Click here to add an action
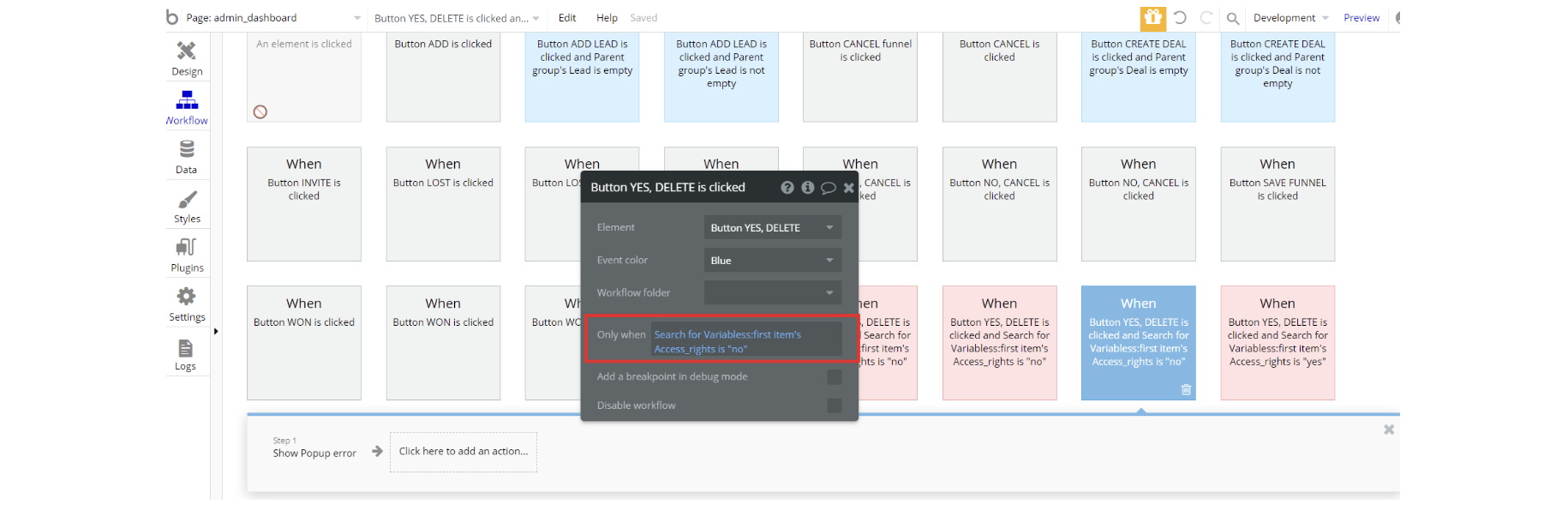This screenshot has width=1568, height=511. tap(464, 452)
